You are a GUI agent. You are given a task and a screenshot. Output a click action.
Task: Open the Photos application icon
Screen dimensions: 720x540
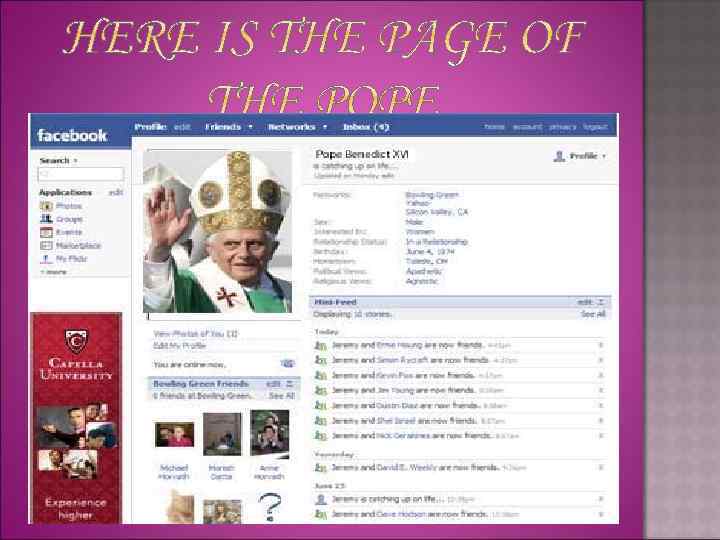pos(46,206)
